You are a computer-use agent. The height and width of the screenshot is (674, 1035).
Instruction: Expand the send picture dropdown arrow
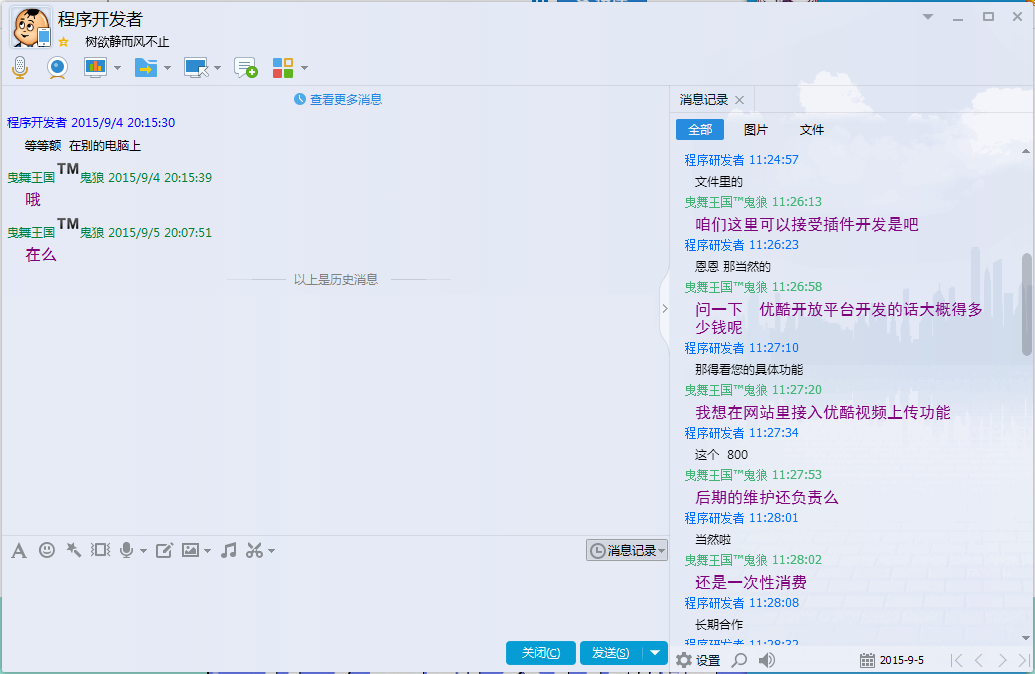[207, 551]
